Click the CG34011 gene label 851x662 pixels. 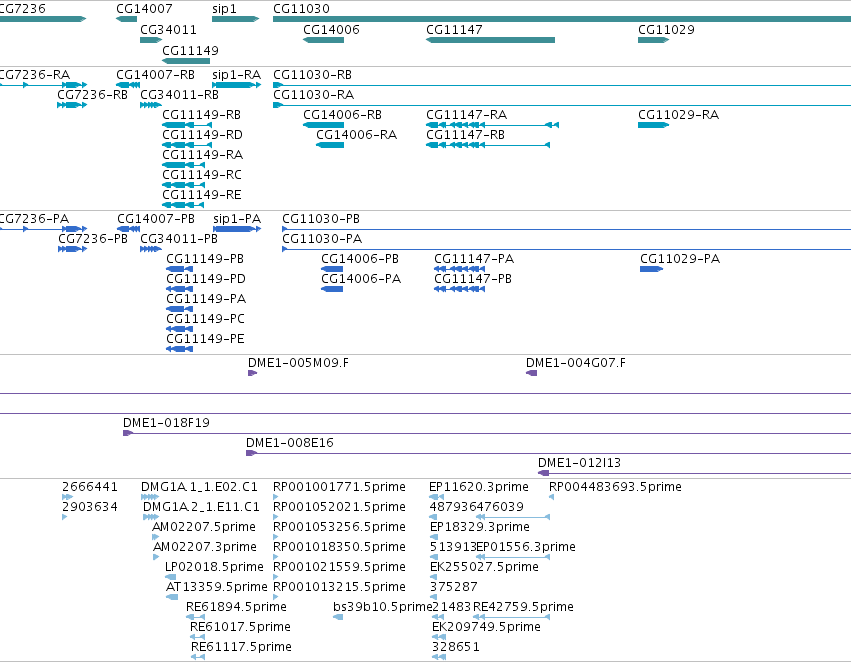tap(168, 30)
